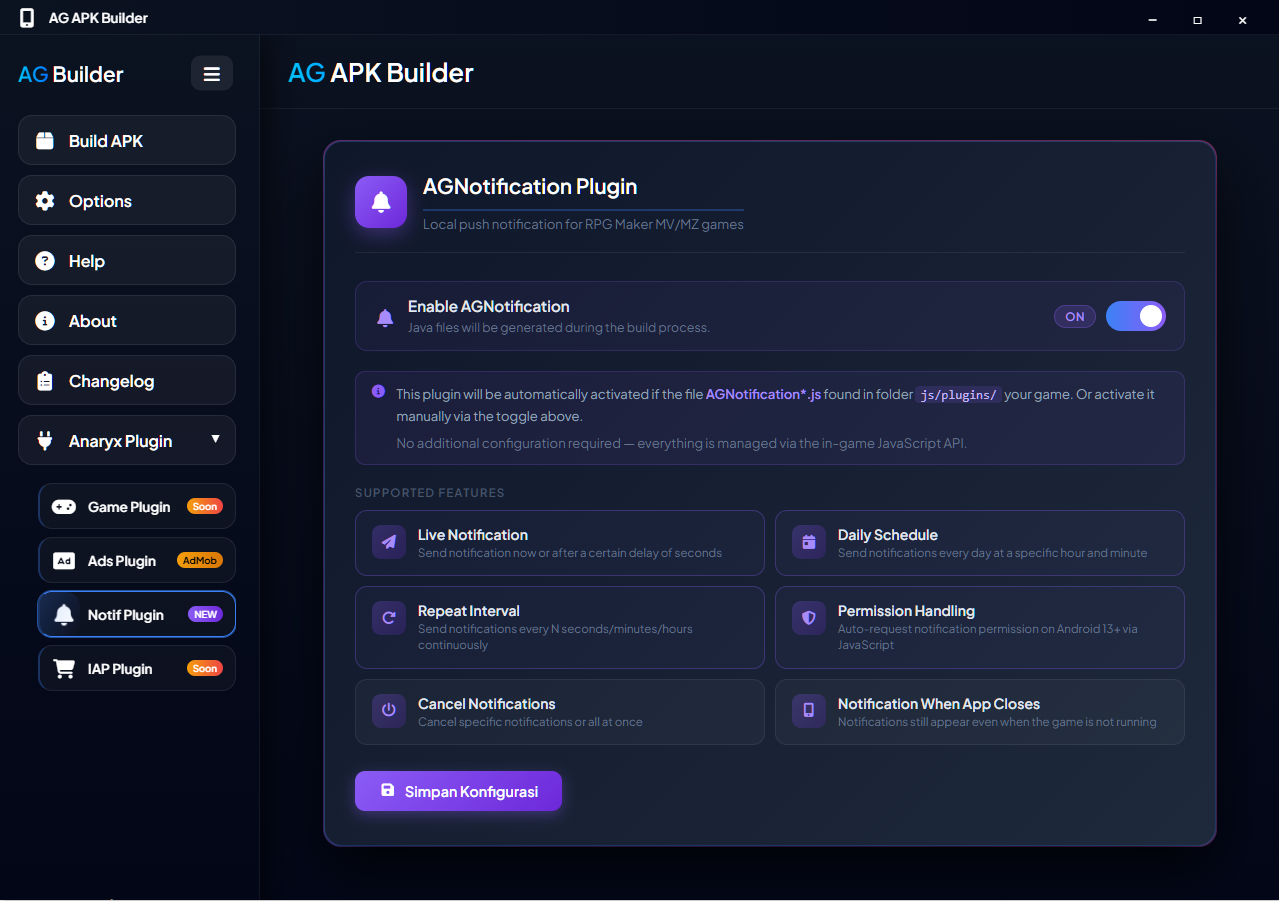This screenshot has width=1279, height=901.
Task: Click the Options gear icon
Action: click(x=45, y=201)
